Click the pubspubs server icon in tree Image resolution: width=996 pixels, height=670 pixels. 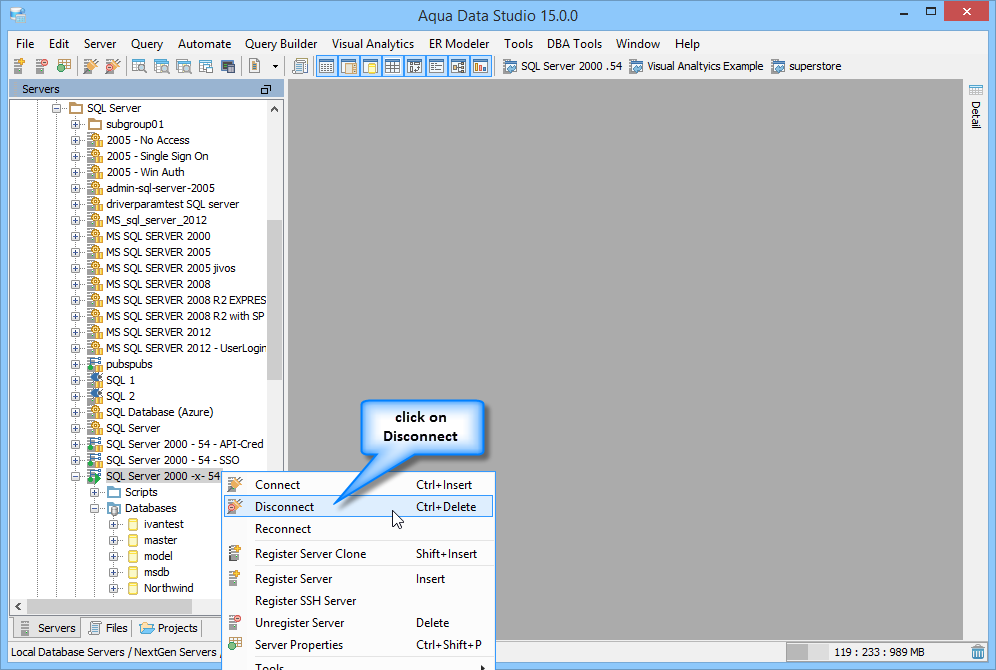point(95,364)
